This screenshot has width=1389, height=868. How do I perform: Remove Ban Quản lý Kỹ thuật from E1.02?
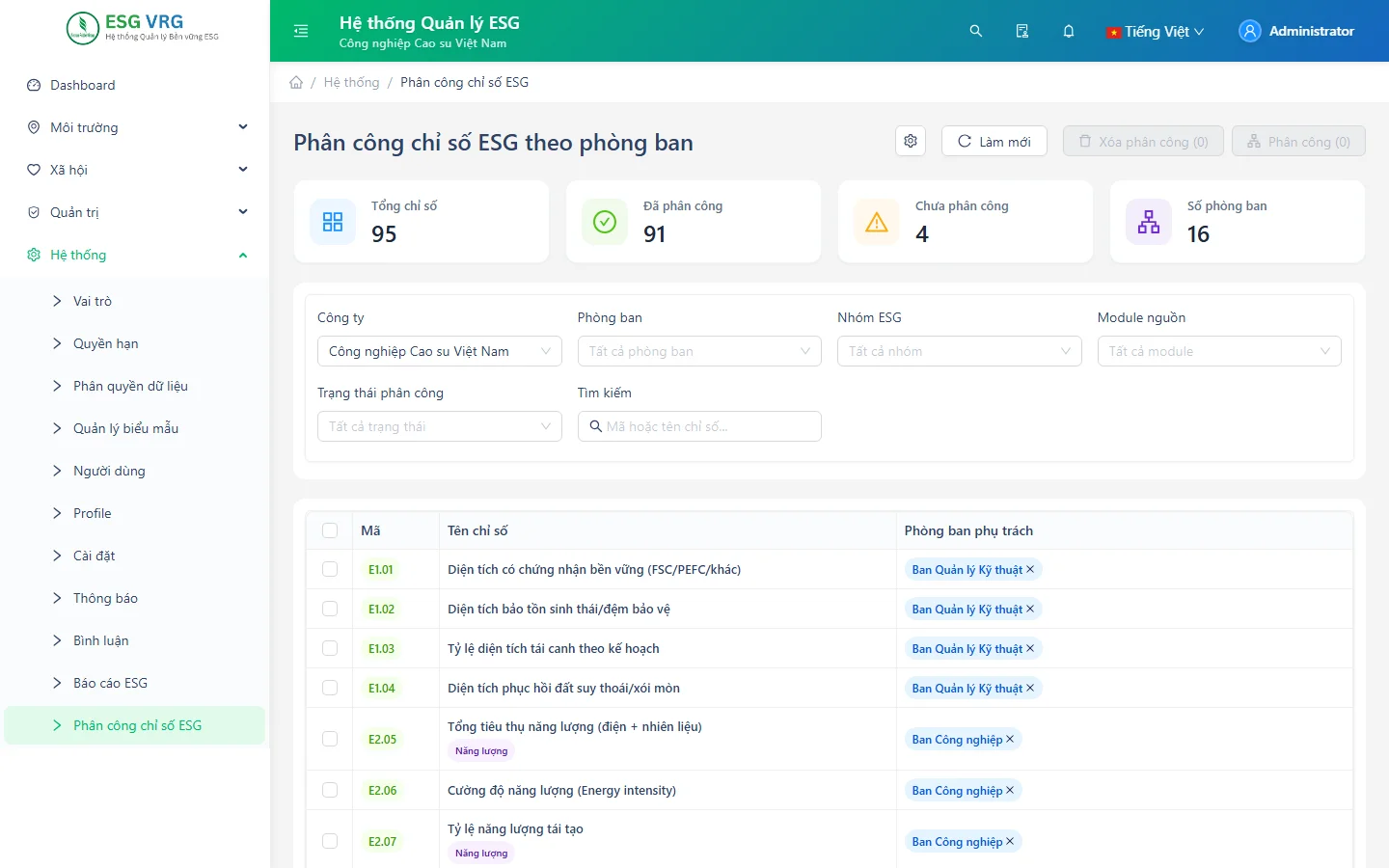pyautogui.click(x=1030, y=609)
